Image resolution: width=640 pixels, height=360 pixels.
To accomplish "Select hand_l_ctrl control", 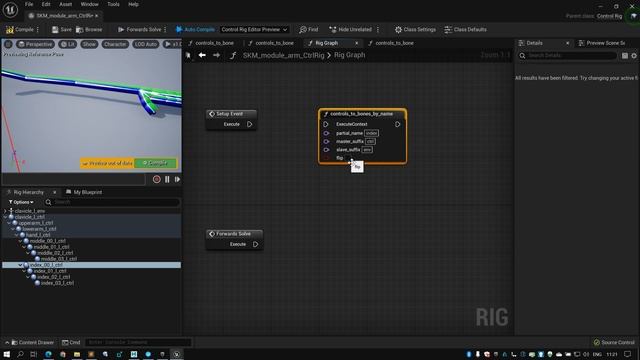I will pyautogui.click(x=38, y=235).
